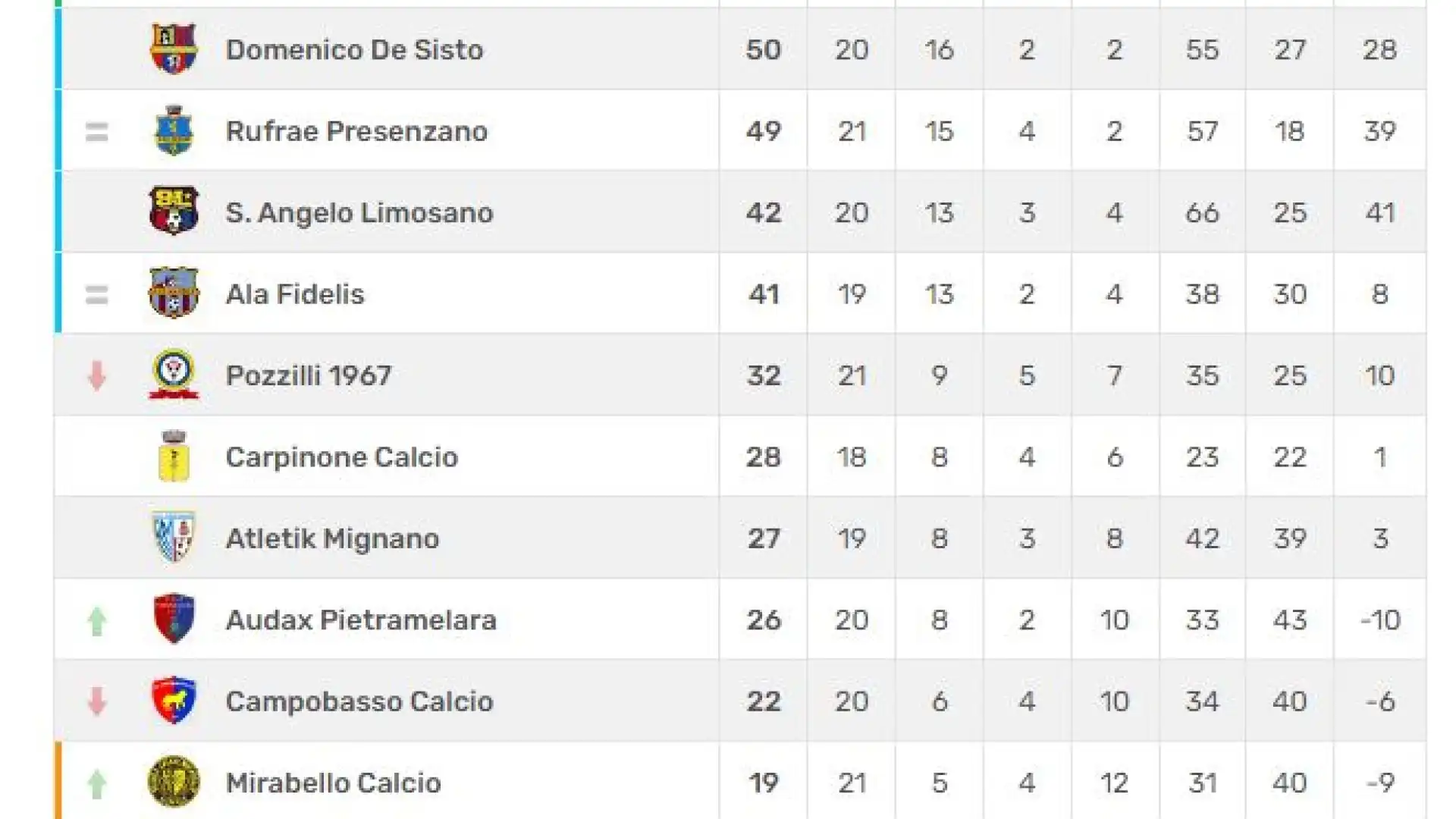1456x819 pixels.
Task: Click the Rufrae Presenzano team crest
Action: [174, 130]
